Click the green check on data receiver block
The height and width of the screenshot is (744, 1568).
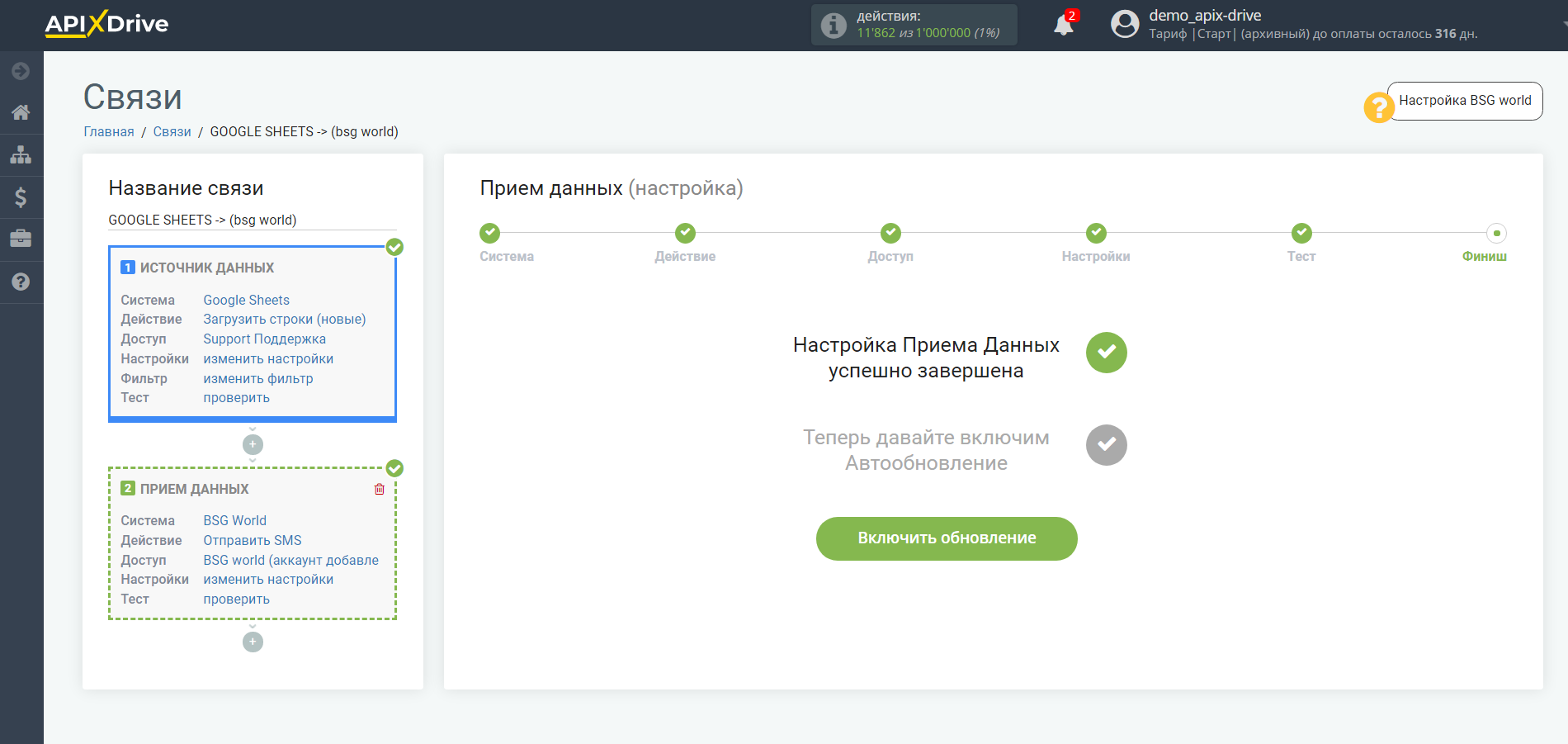pos(395,468)
